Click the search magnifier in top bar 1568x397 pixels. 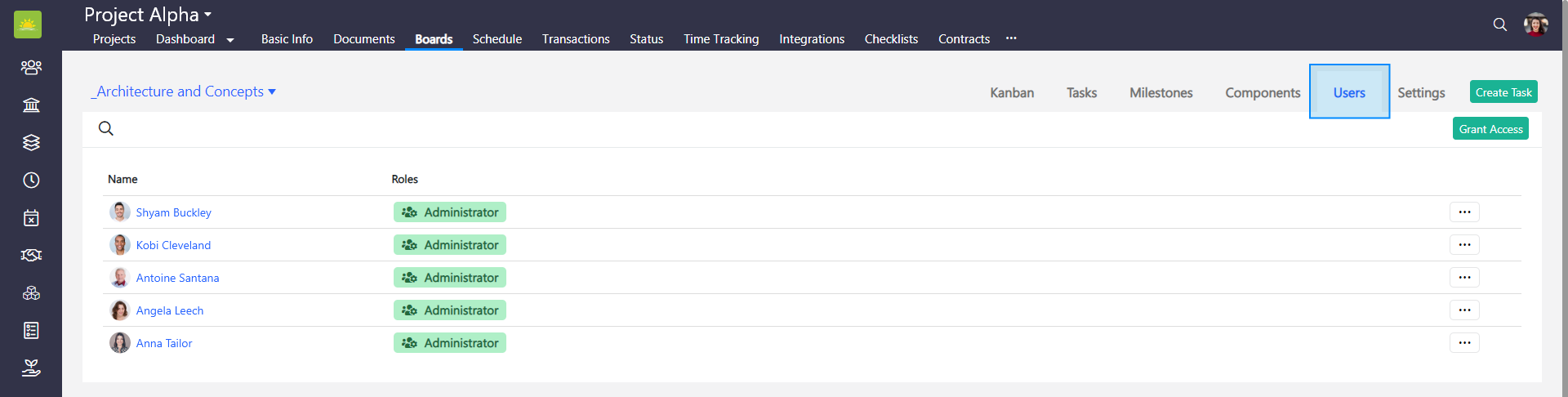pos(1499,25)
